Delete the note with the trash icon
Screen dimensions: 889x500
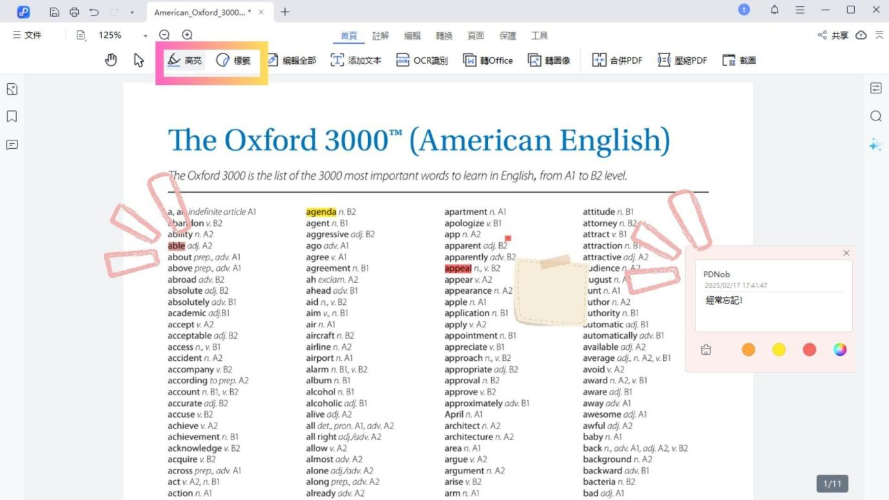click(706, 350)
